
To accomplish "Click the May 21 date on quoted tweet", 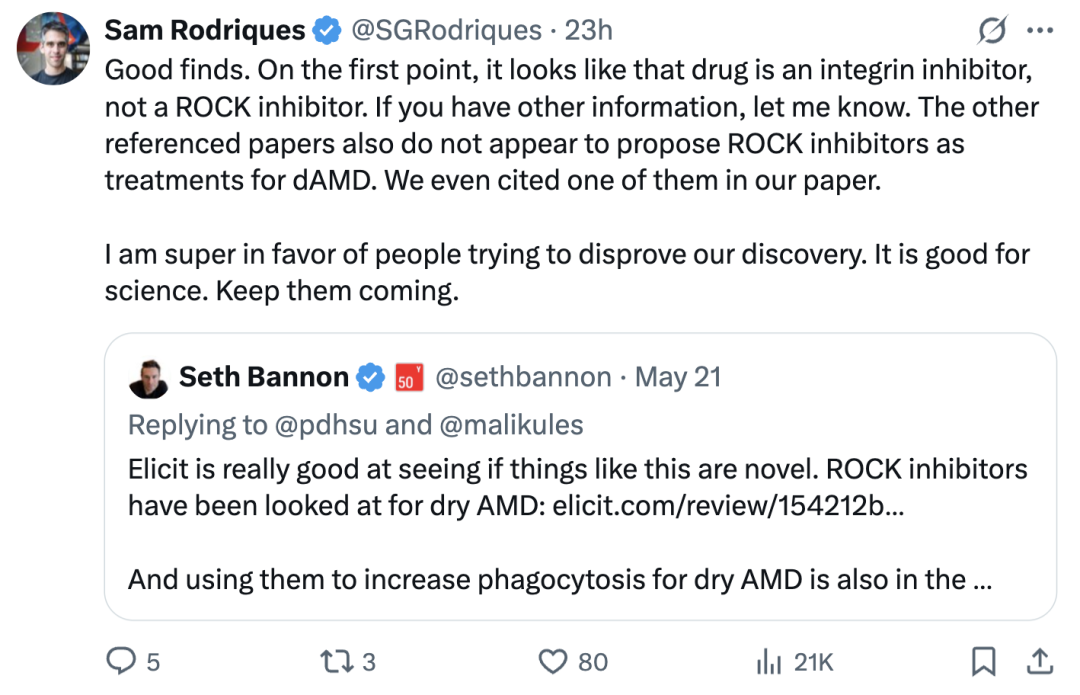I will click(x=678, y=377).
